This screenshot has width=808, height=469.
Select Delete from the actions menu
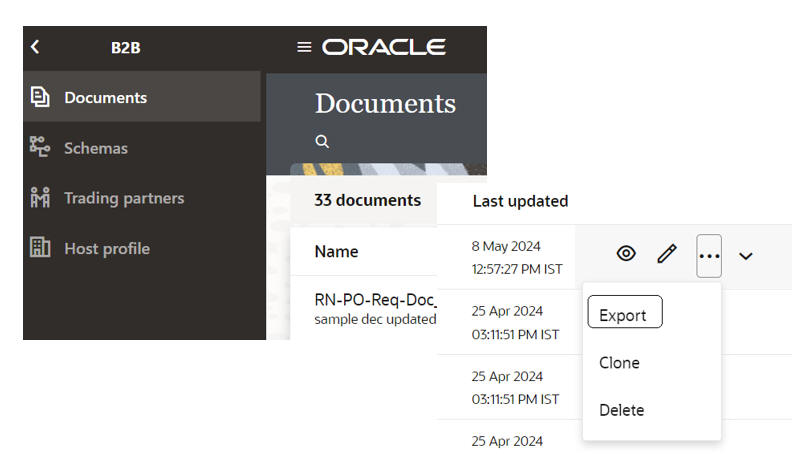click(621, 410)
